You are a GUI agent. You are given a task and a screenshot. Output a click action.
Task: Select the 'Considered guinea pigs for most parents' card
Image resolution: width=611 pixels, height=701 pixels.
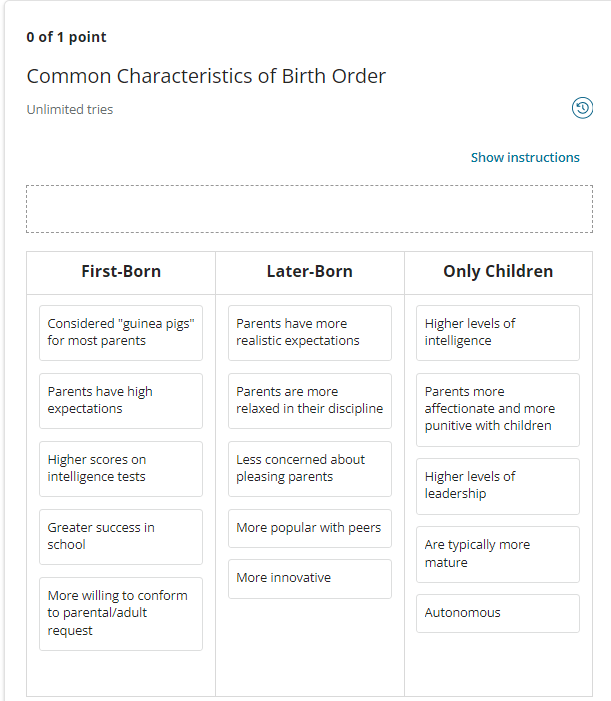tap(121, 333)
